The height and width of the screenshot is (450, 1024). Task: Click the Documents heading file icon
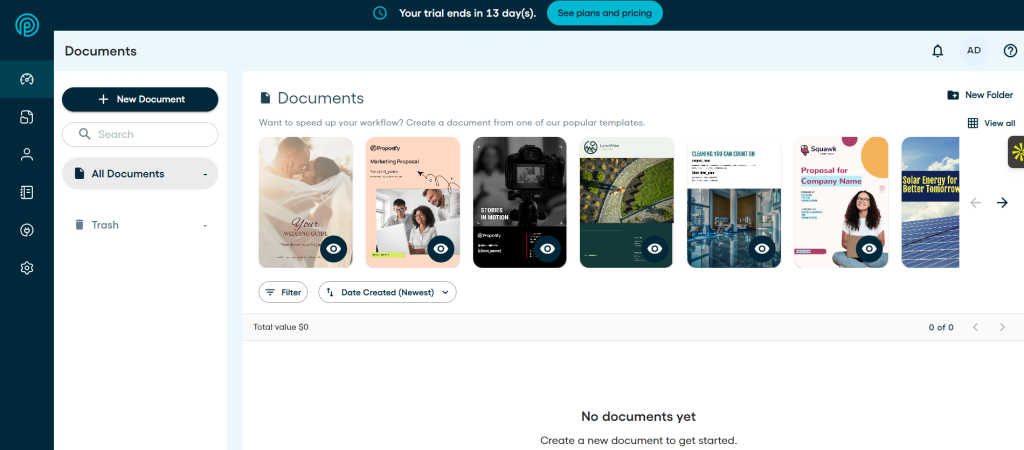(265, 98)
